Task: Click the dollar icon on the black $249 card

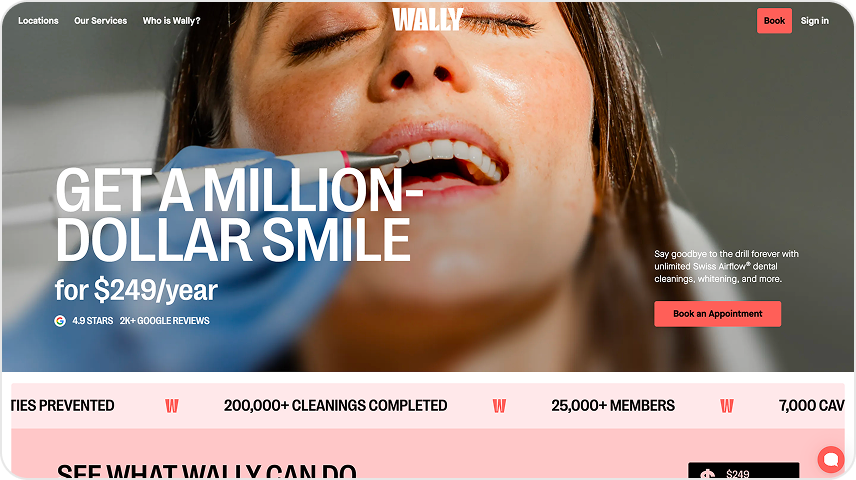Action: point(708,475)
